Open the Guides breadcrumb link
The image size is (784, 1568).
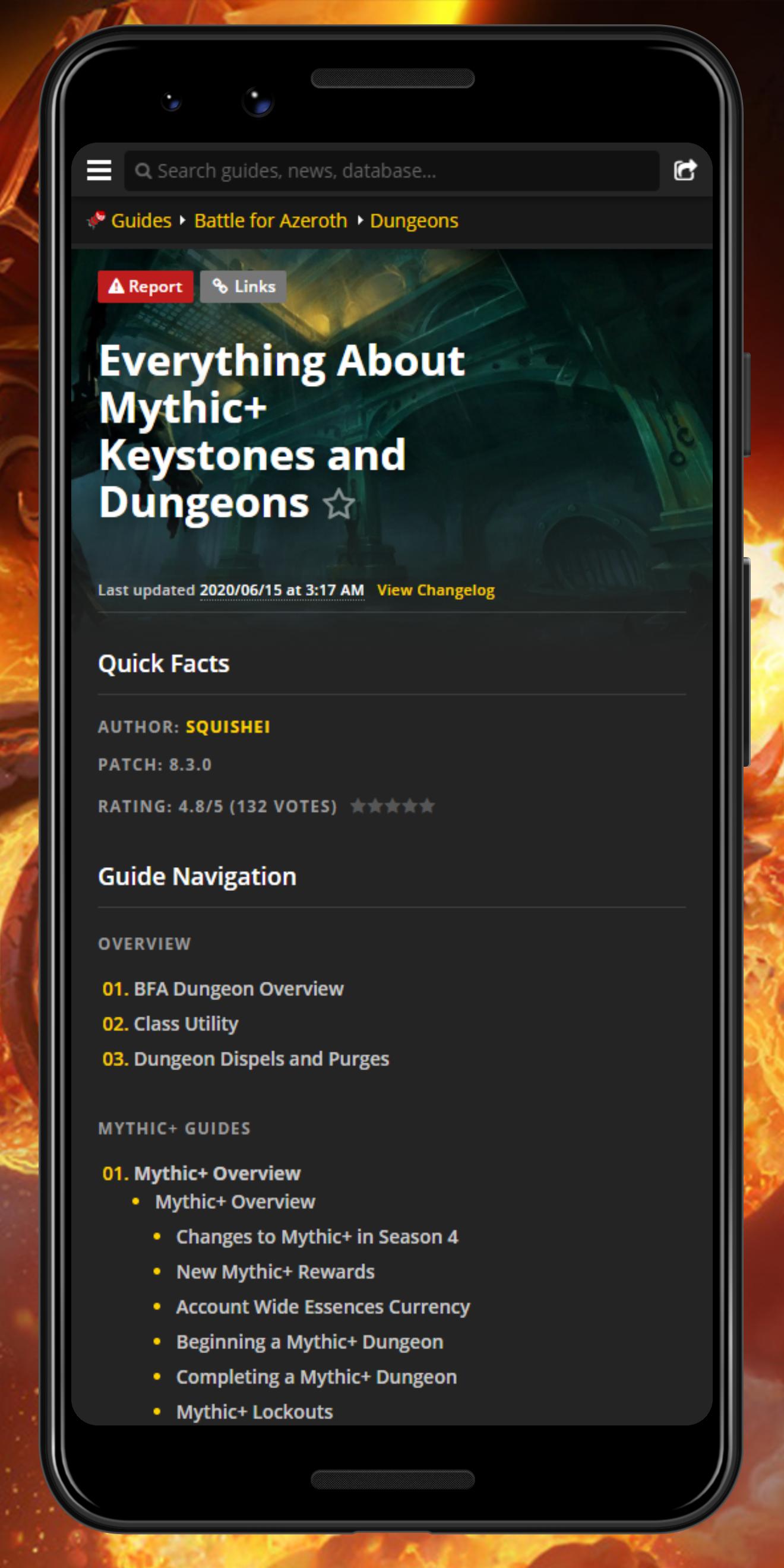(141, 220)
